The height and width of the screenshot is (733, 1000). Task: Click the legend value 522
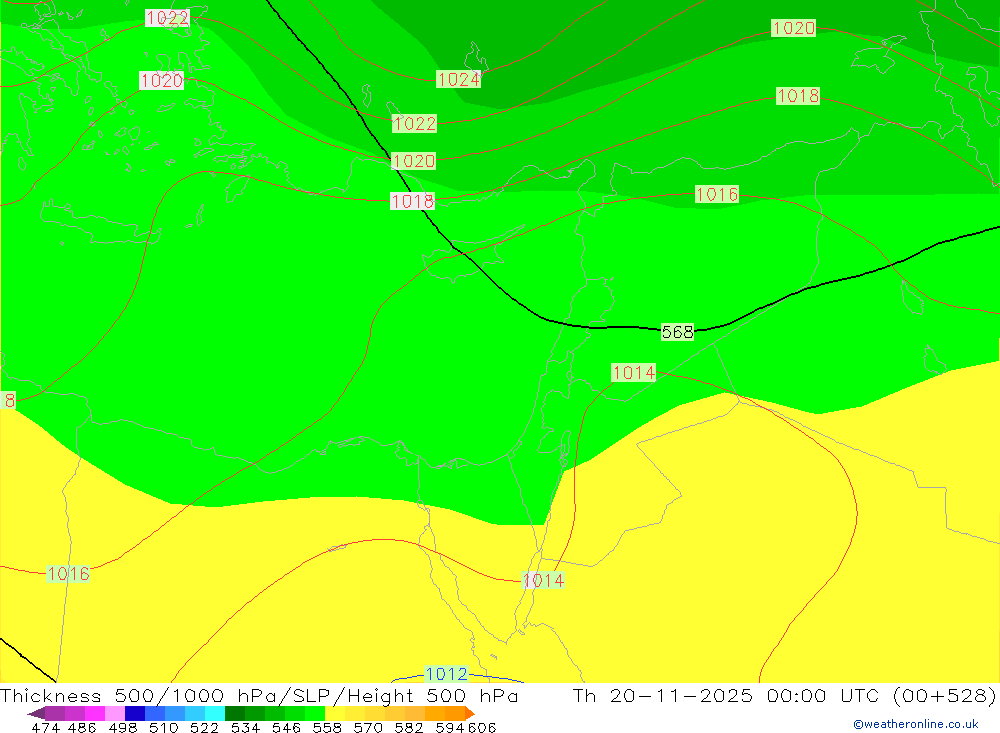204,727
